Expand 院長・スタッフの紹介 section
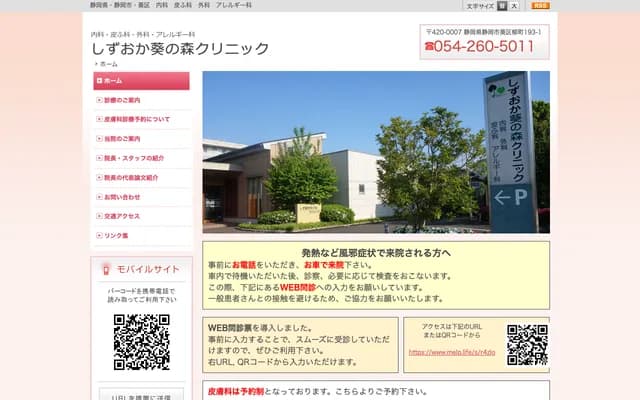 pyautogui.click(x=134, y=158)
